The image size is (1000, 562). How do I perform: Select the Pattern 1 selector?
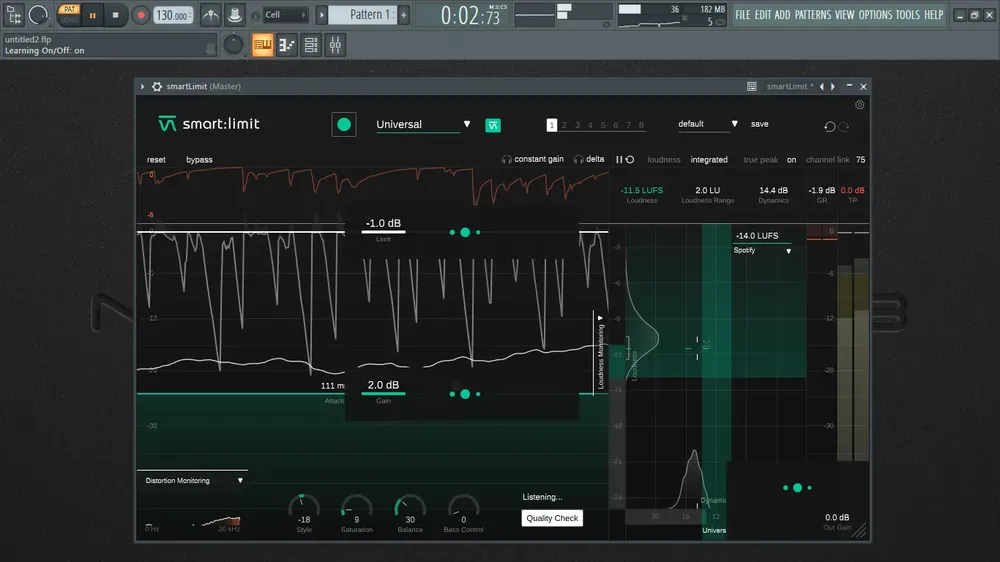coord(363,15)
